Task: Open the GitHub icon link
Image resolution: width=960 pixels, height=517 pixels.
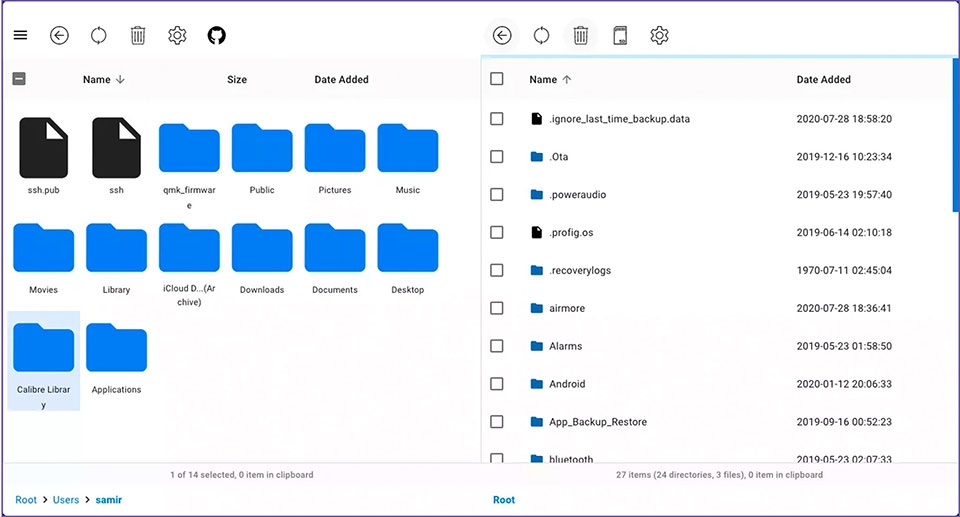Action: pyautogui.click(x=216, y=35)
